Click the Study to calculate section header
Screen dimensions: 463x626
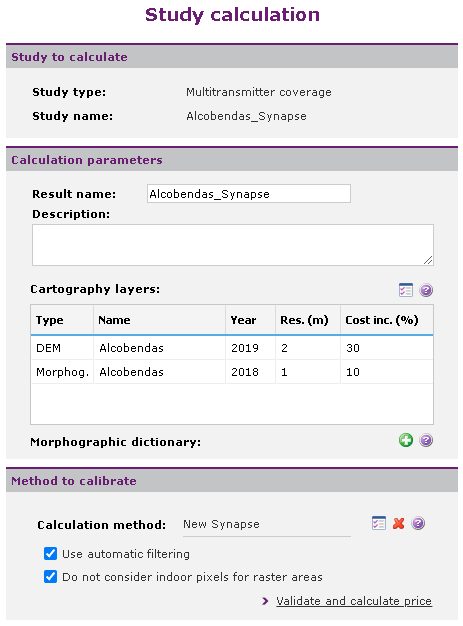pos(232,56)
